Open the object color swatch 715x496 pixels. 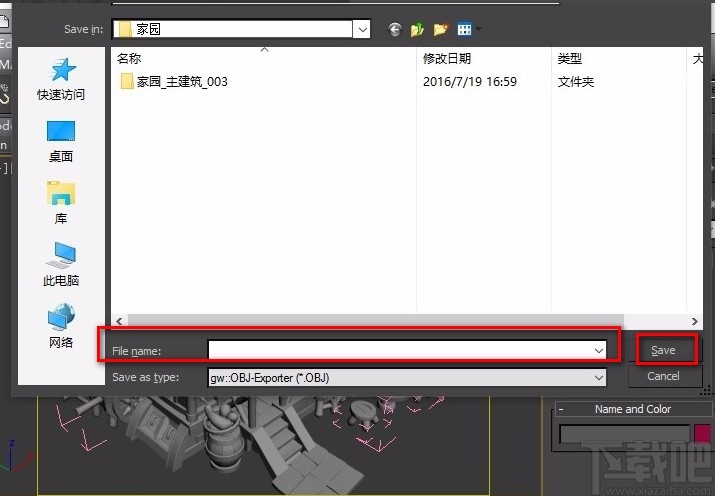click(x=702, y=434)
